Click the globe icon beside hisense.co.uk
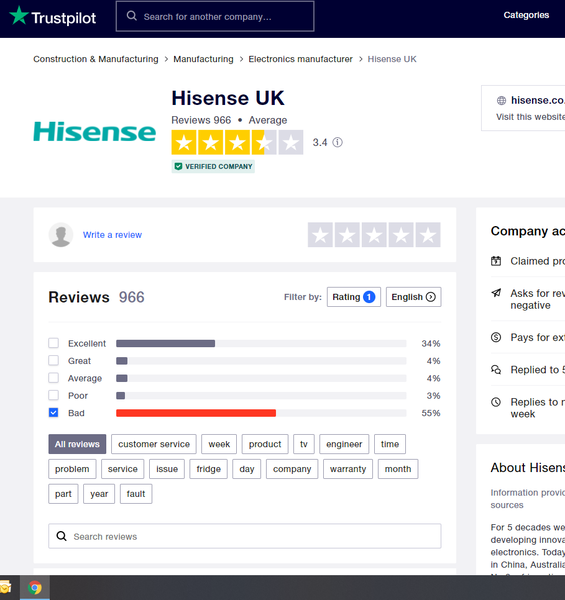Screen dimensions: 565x600 tap(501, 101)
